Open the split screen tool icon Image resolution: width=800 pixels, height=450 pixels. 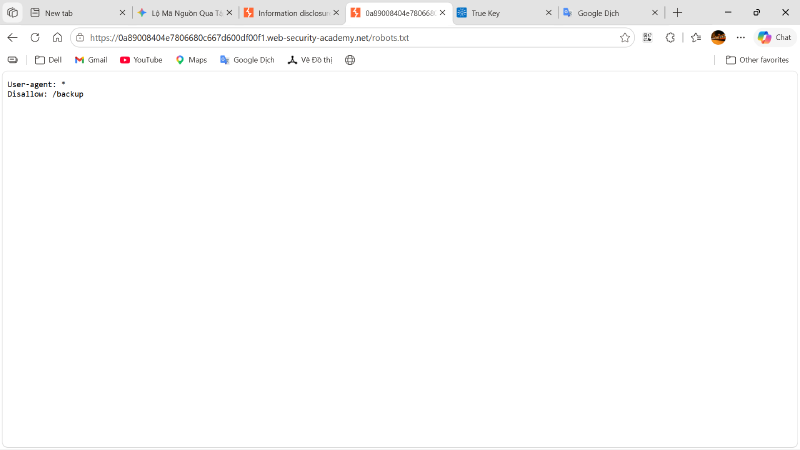coord(647,37)
